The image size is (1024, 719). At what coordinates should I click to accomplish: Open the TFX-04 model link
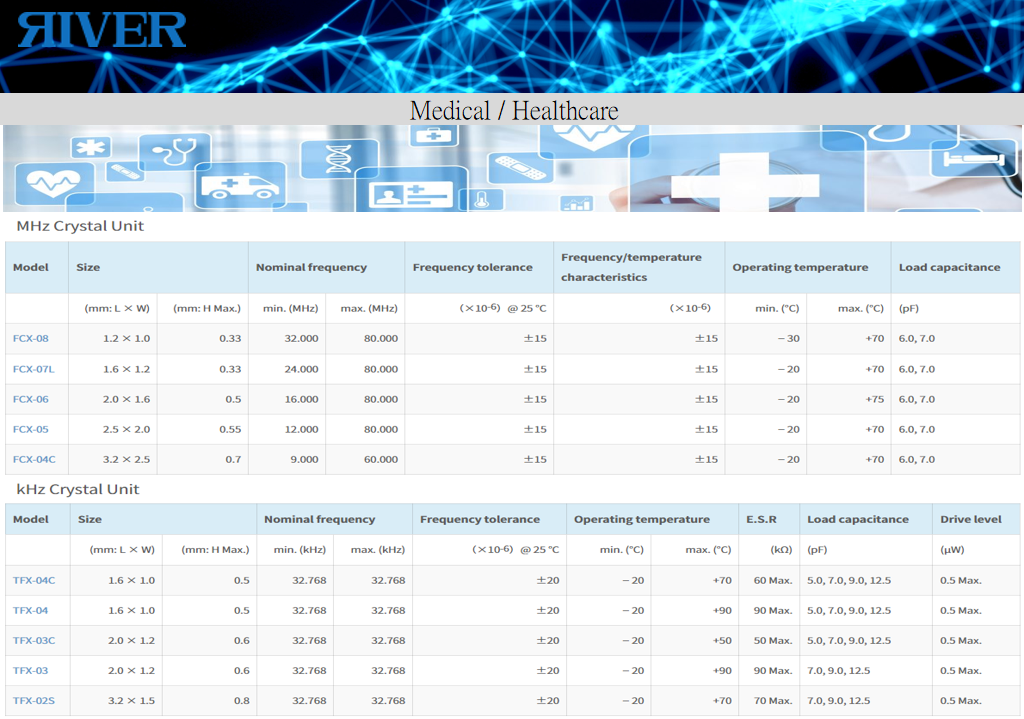31,610
